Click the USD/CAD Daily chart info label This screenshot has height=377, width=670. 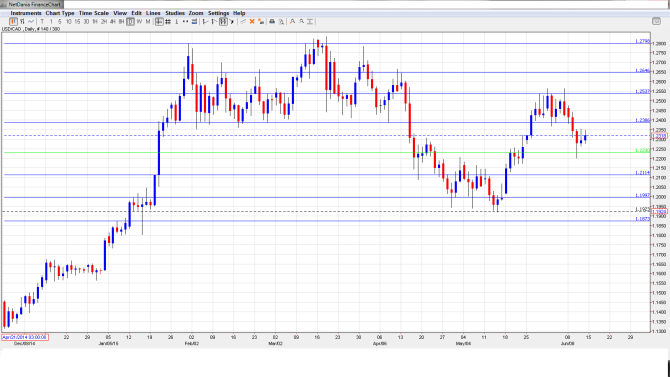[x=31, y=29]
